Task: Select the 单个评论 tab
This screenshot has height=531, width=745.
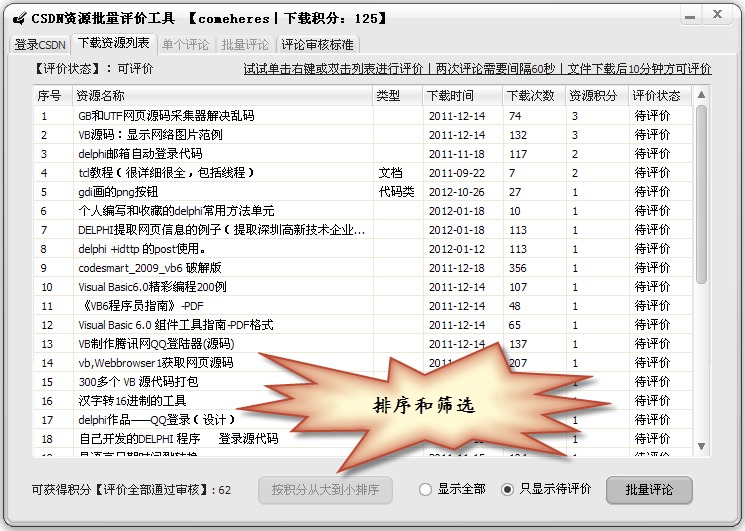Action: (185, 45)
